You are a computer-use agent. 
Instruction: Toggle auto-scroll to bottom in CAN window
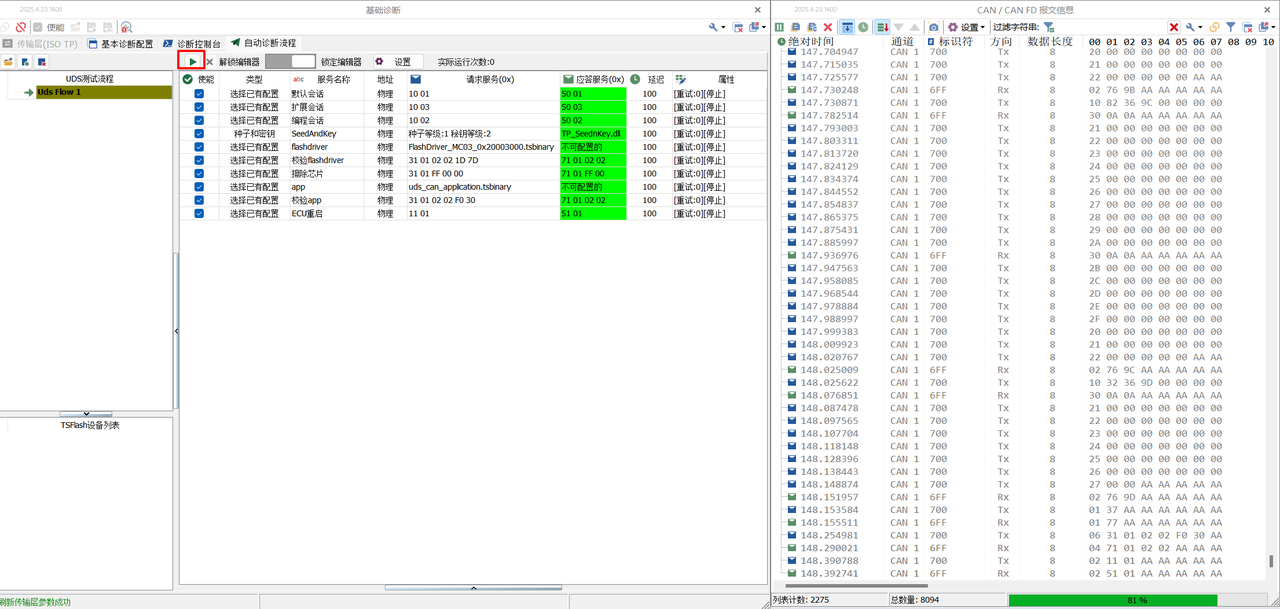(x=847, y=27)
